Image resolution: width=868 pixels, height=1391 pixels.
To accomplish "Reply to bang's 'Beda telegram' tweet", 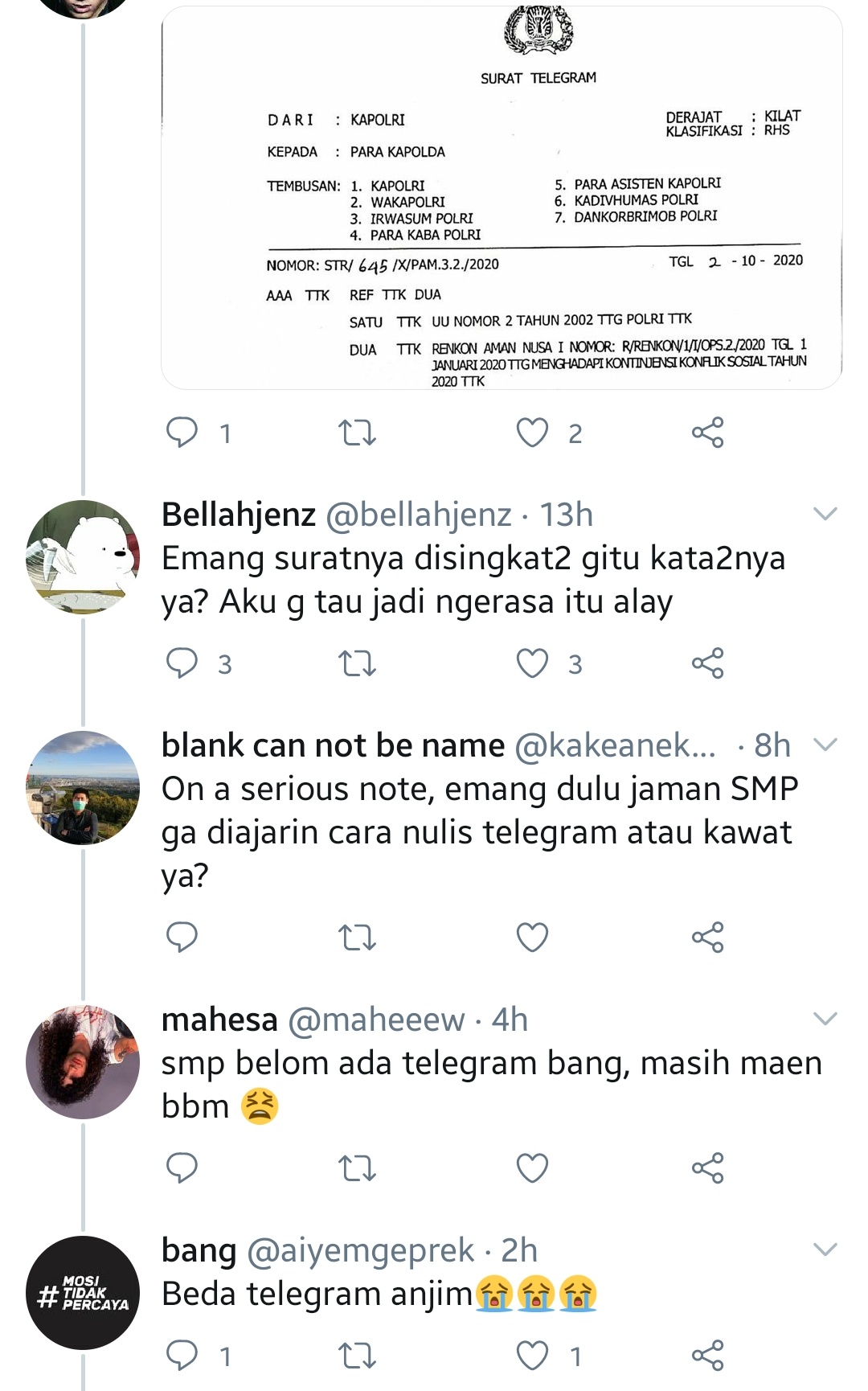I will (x=182, y=1356).
